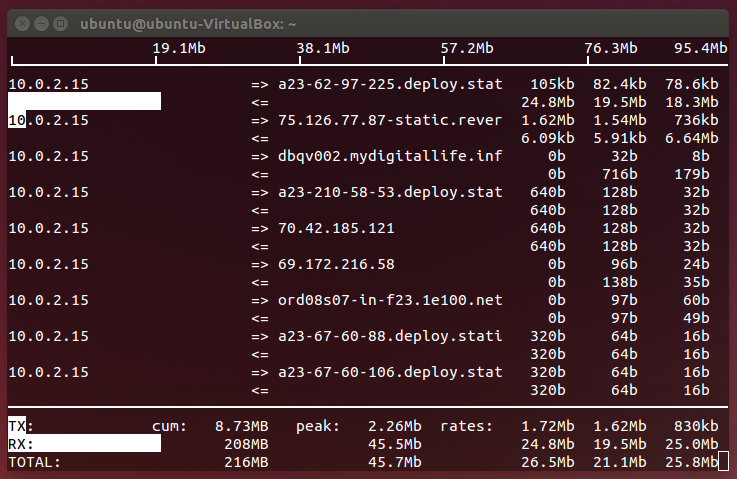The width and height of the screenshot is (737, 479).
Task: Click the 6.64Mb rate value
Action: coord(691,139)
